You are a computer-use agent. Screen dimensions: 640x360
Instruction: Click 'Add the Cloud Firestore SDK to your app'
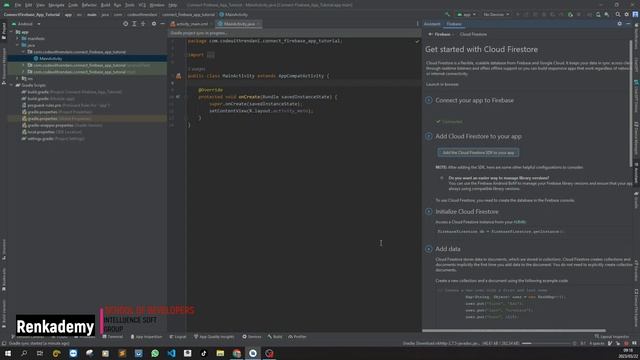(478, 153)
